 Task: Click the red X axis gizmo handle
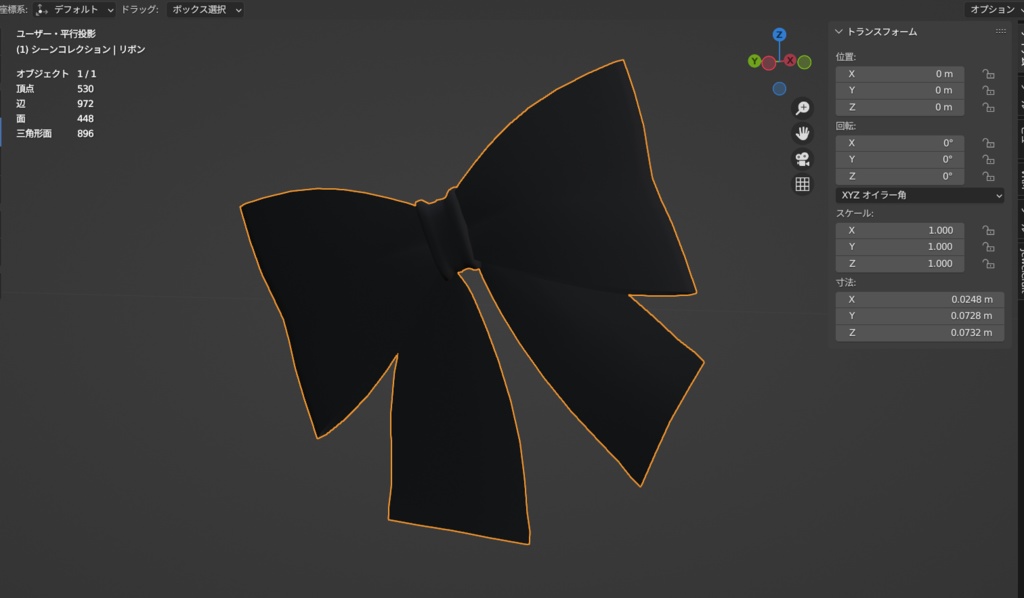[790, 60]
